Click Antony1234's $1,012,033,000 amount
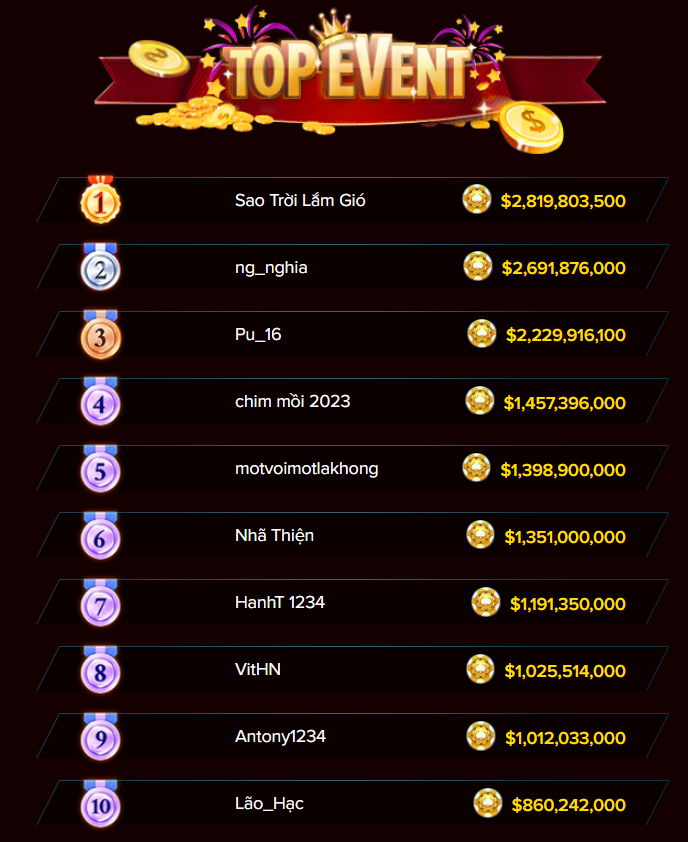Viewport: 688px width, 842px height. [566, 738]
